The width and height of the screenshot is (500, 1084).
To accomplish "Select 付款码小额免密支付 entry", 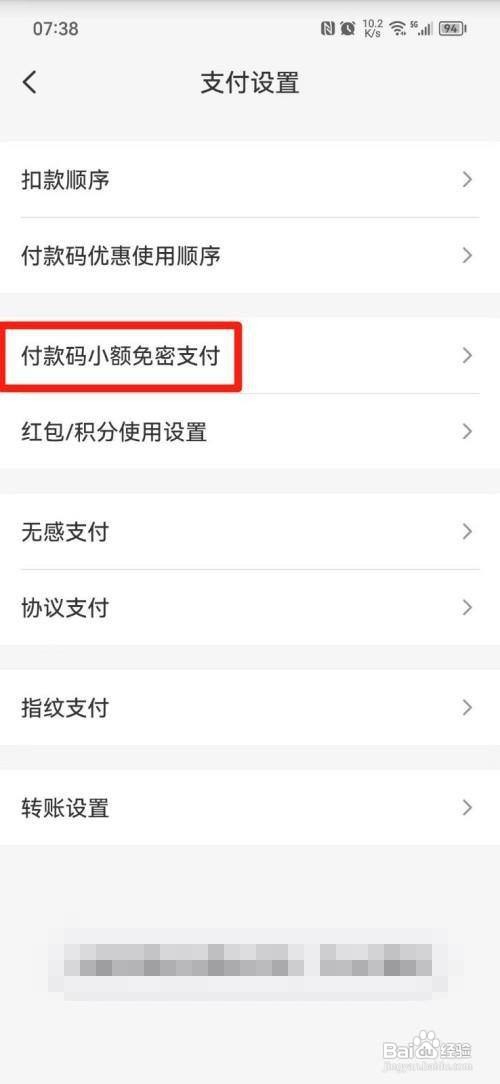I will [x=250, y=355].
